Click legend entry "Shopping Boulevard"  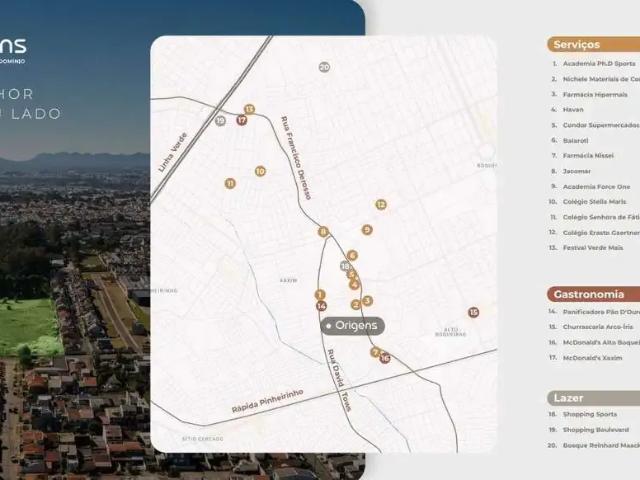pyautogui.click(x=596, y=430)
